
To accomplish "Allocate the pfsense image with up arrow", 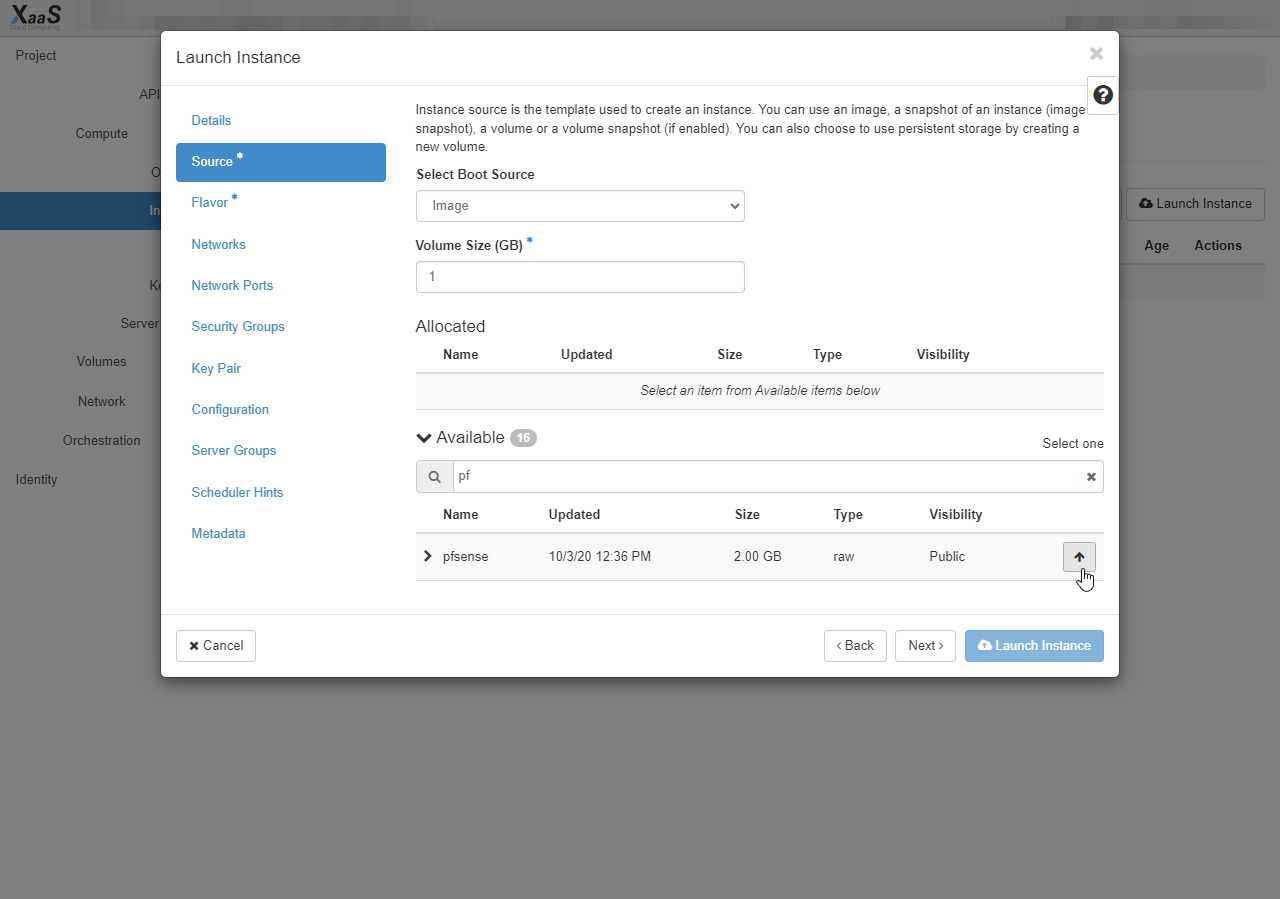I will (x=1079, y=557).
